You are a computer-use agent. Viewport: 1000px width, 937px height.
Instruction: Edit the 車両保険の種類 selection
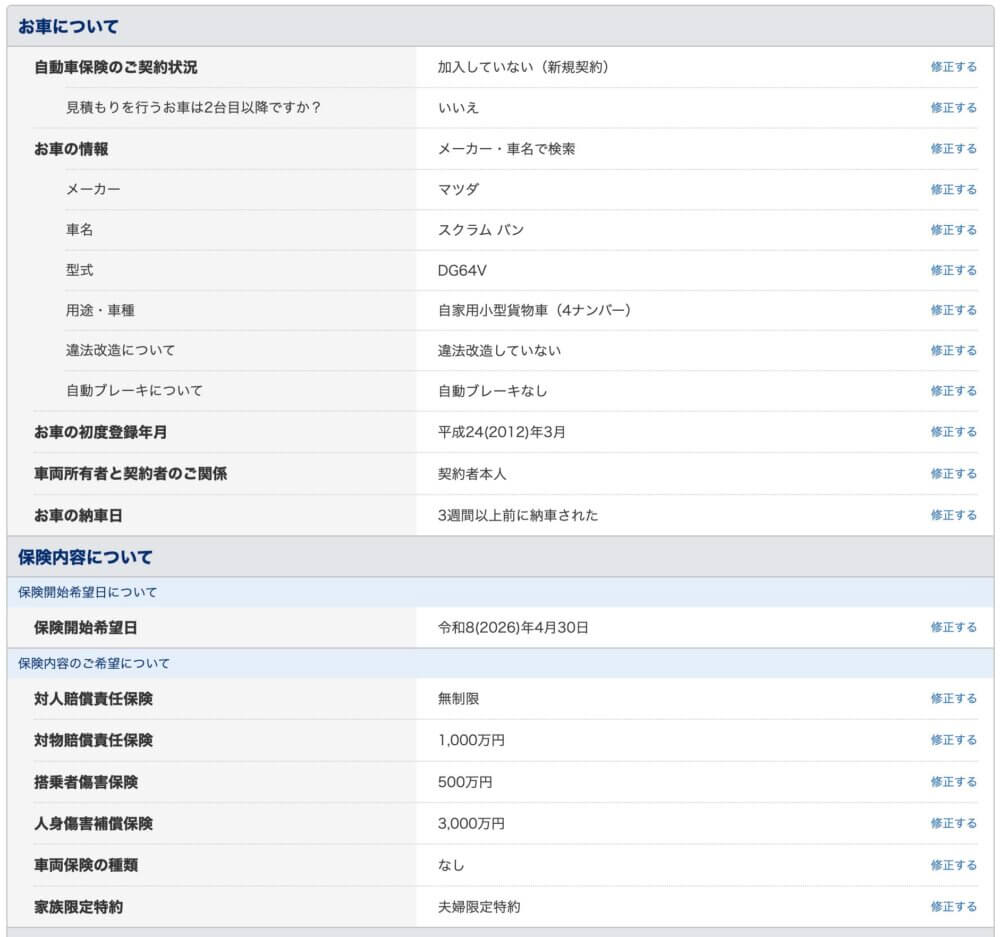(953, 865)
